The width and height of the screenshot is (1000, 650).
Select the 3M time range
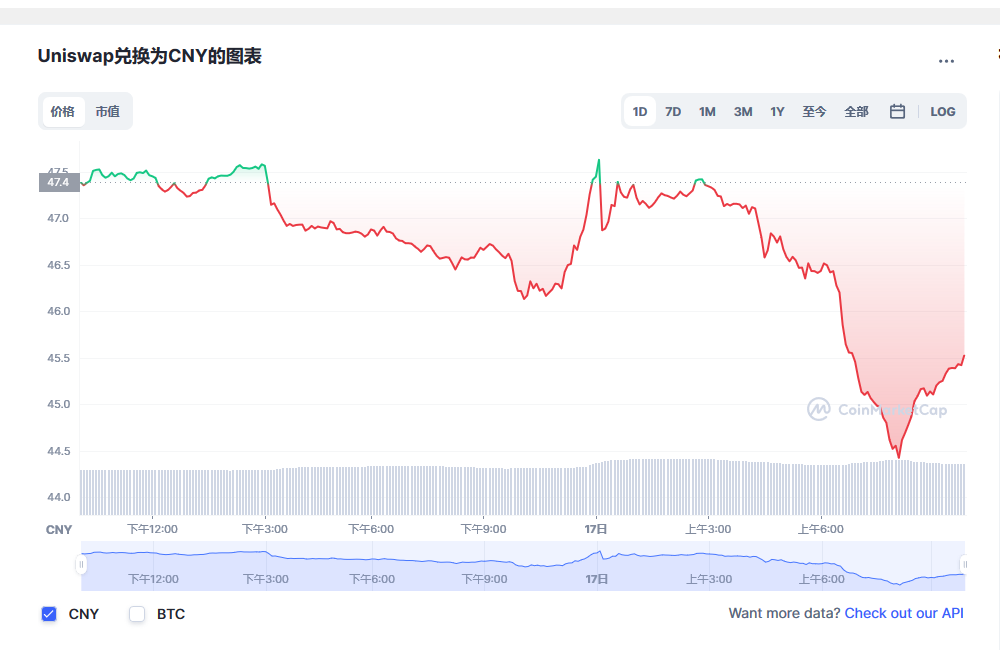click(x=743, y=112)
